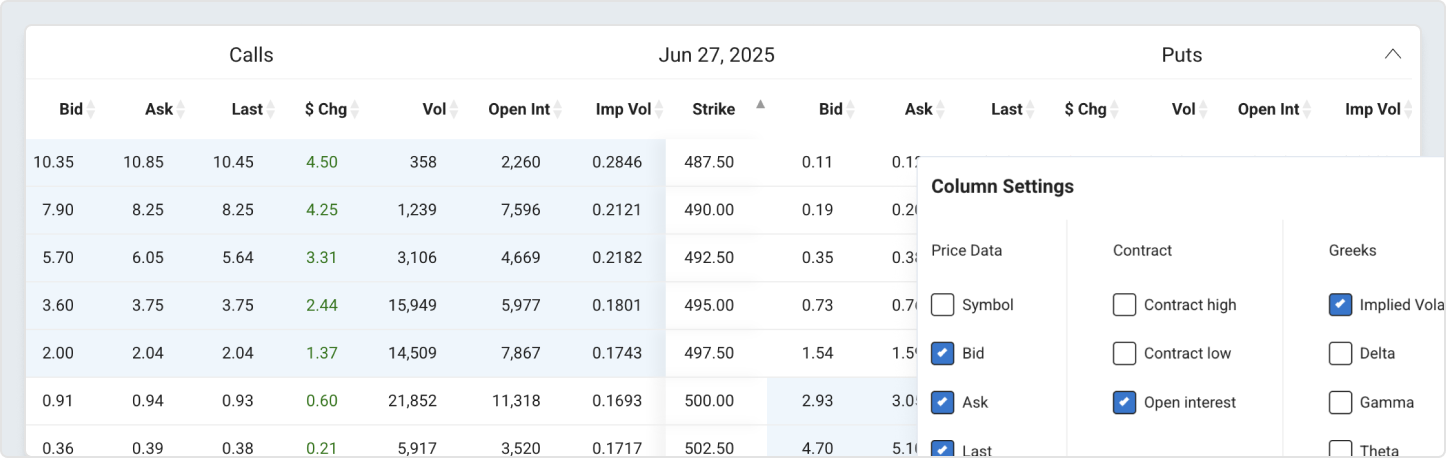
Task: Enable the Symbol column checkbox
Action: click(942, 305)
